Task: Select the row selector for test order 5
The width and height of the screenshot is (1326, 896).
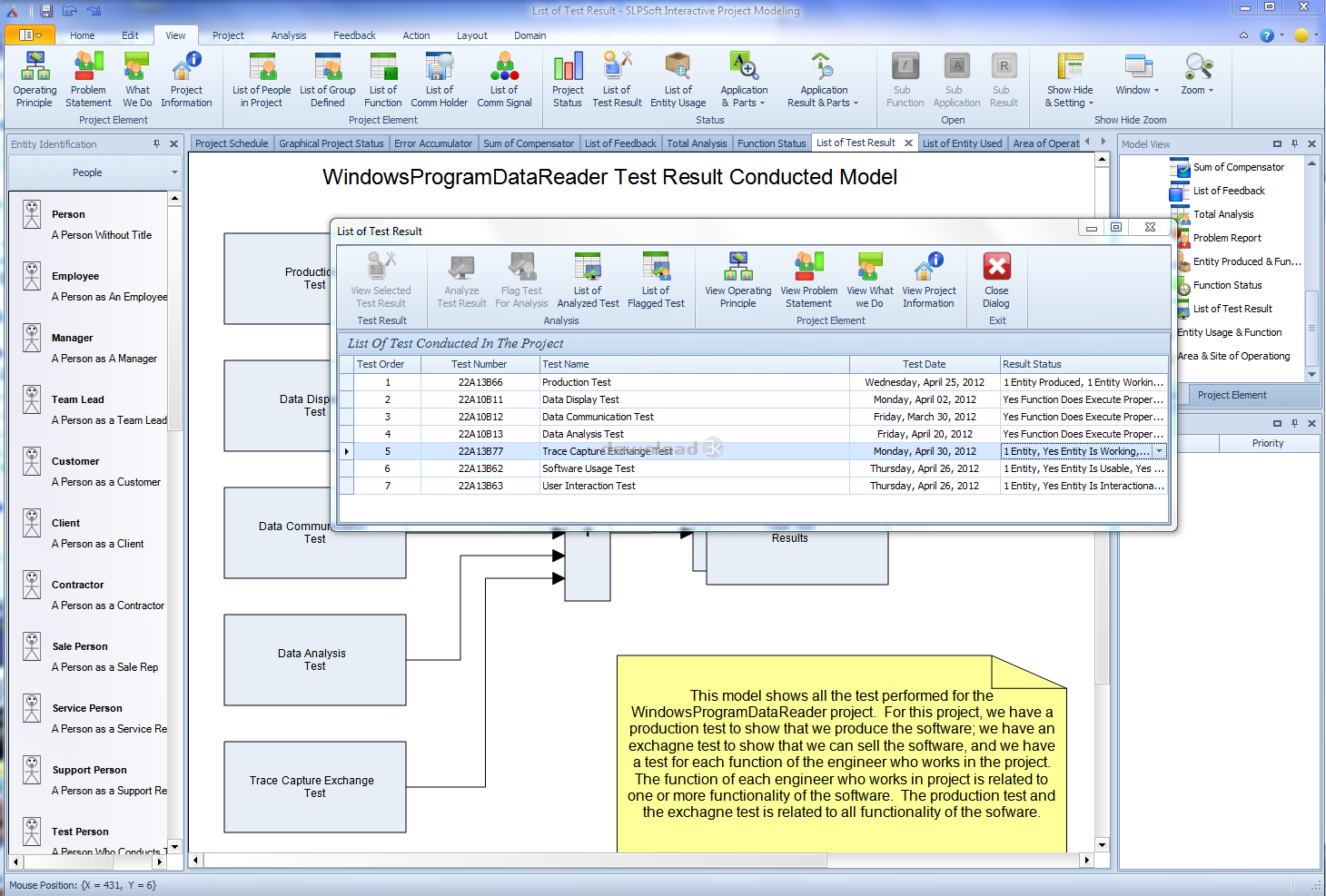Action: coord(346,451)
